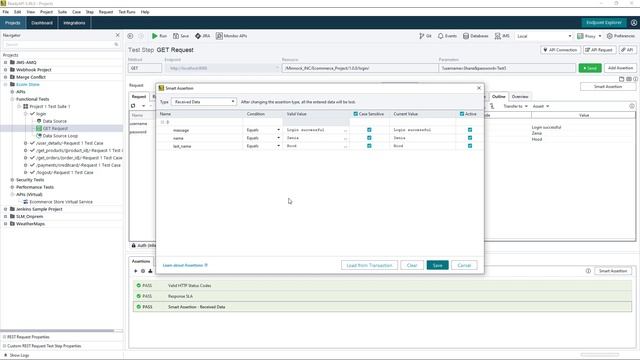
Task: Open Monitor APIs from the toolbar
Action: 219,36
